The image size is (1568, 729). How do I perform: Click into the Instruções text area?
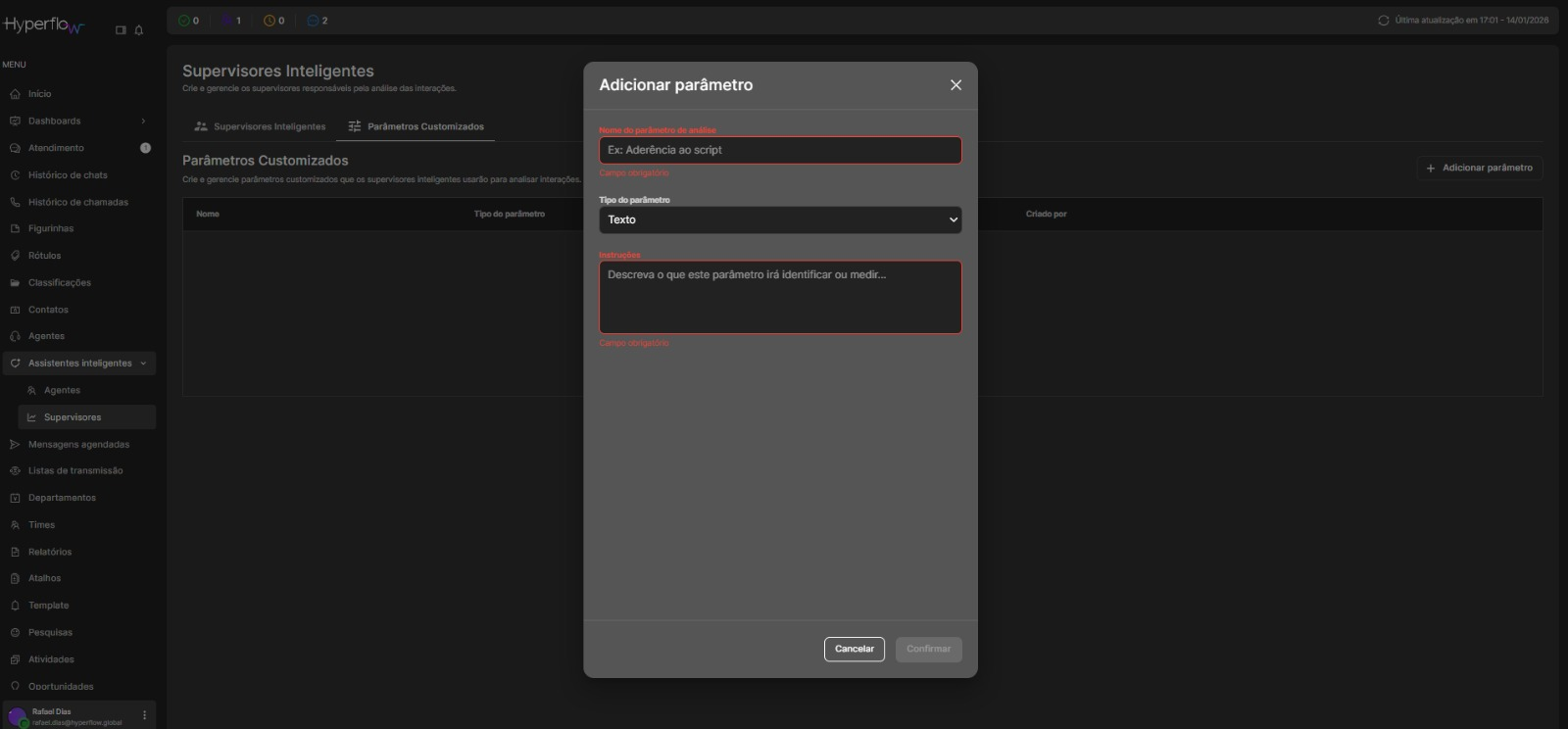point(780,297)
